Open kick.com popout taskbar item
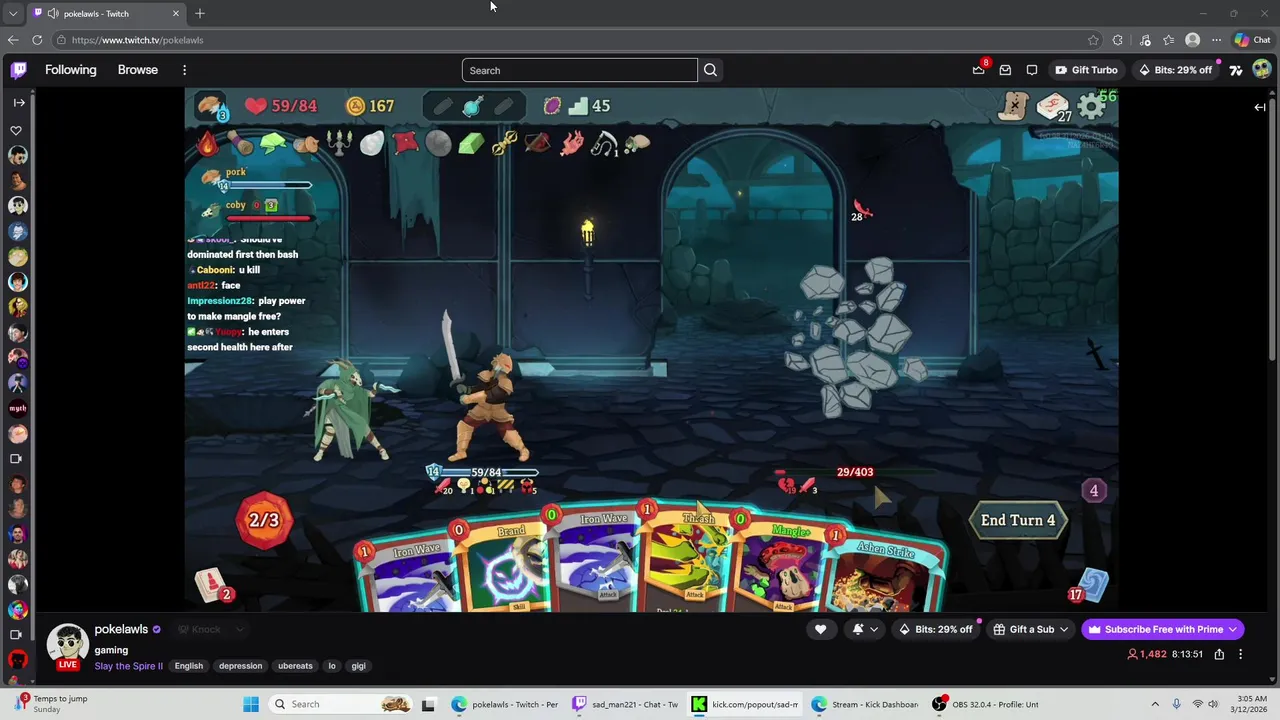Screen dimensions: 1280x720 coord(746,704)
